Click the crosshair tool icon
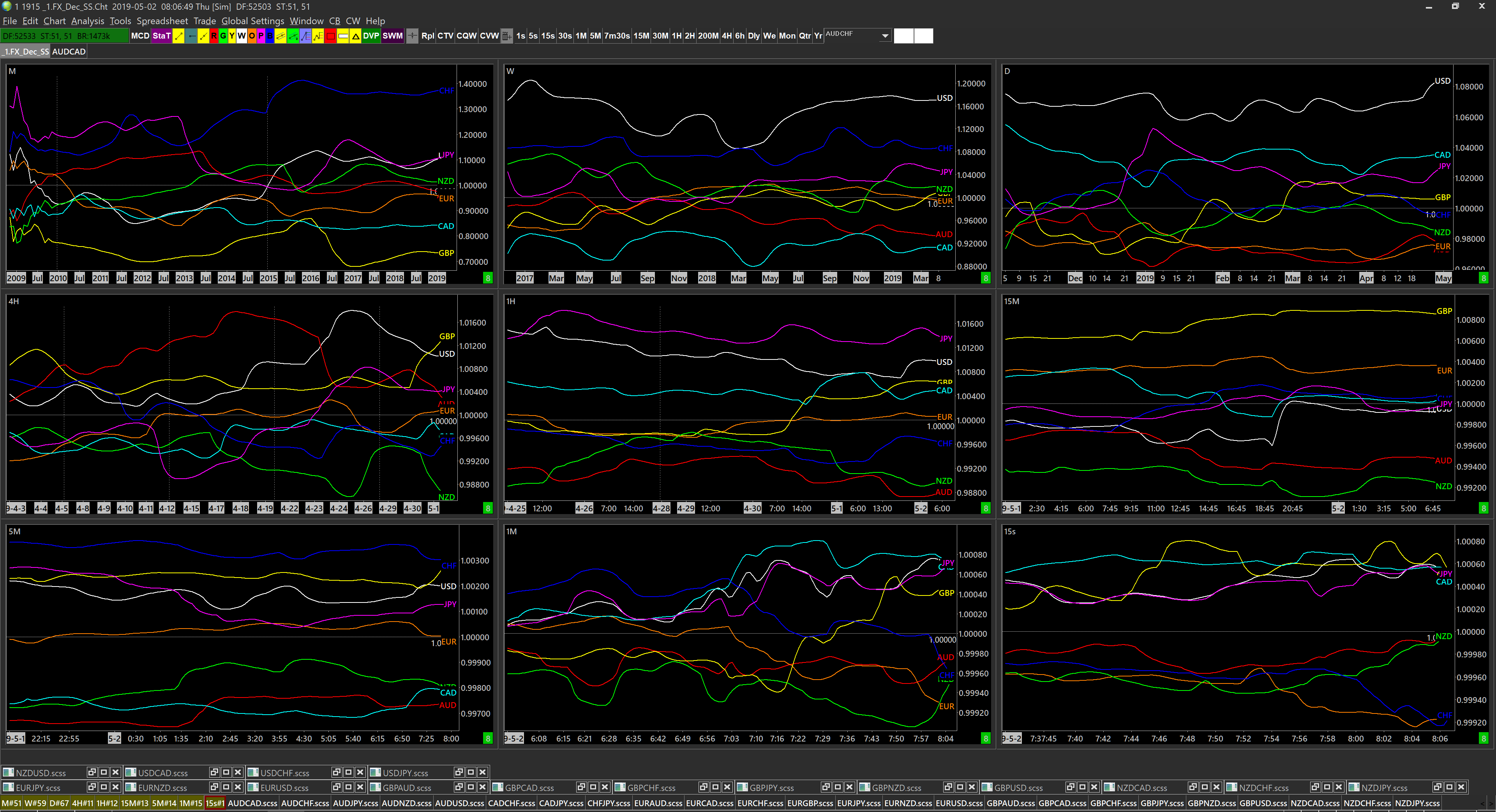 (412, 36)
